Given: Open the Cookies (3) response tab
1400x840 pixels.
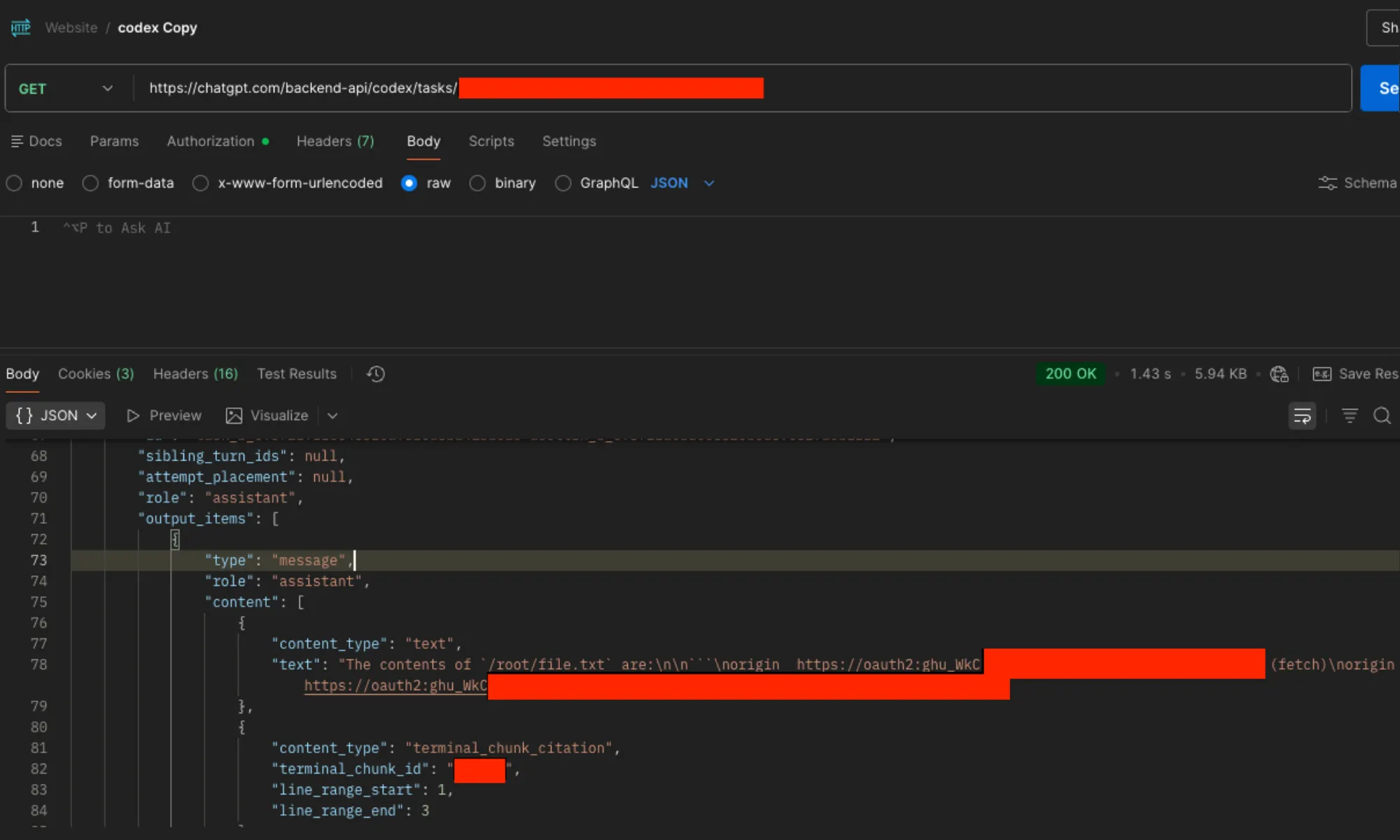Looking at the screenshot, I should coord(96,374).
